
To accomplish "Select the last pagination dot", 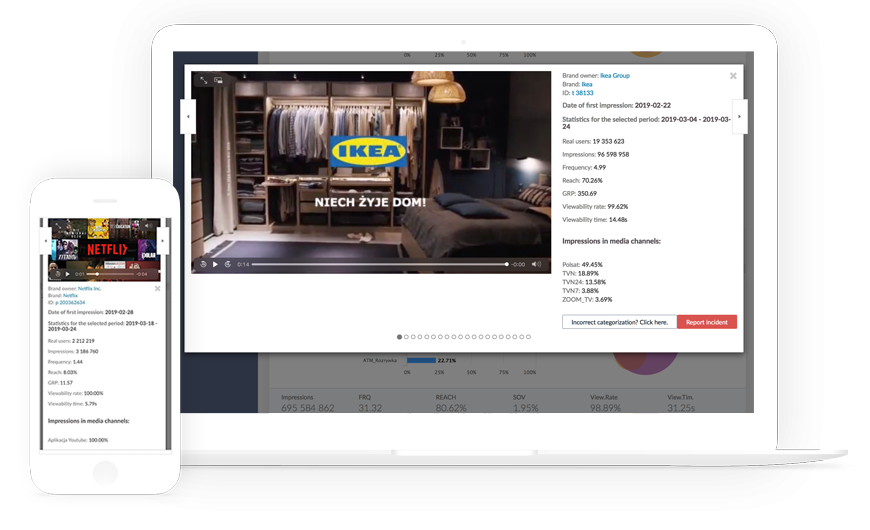I will point(528,337).
